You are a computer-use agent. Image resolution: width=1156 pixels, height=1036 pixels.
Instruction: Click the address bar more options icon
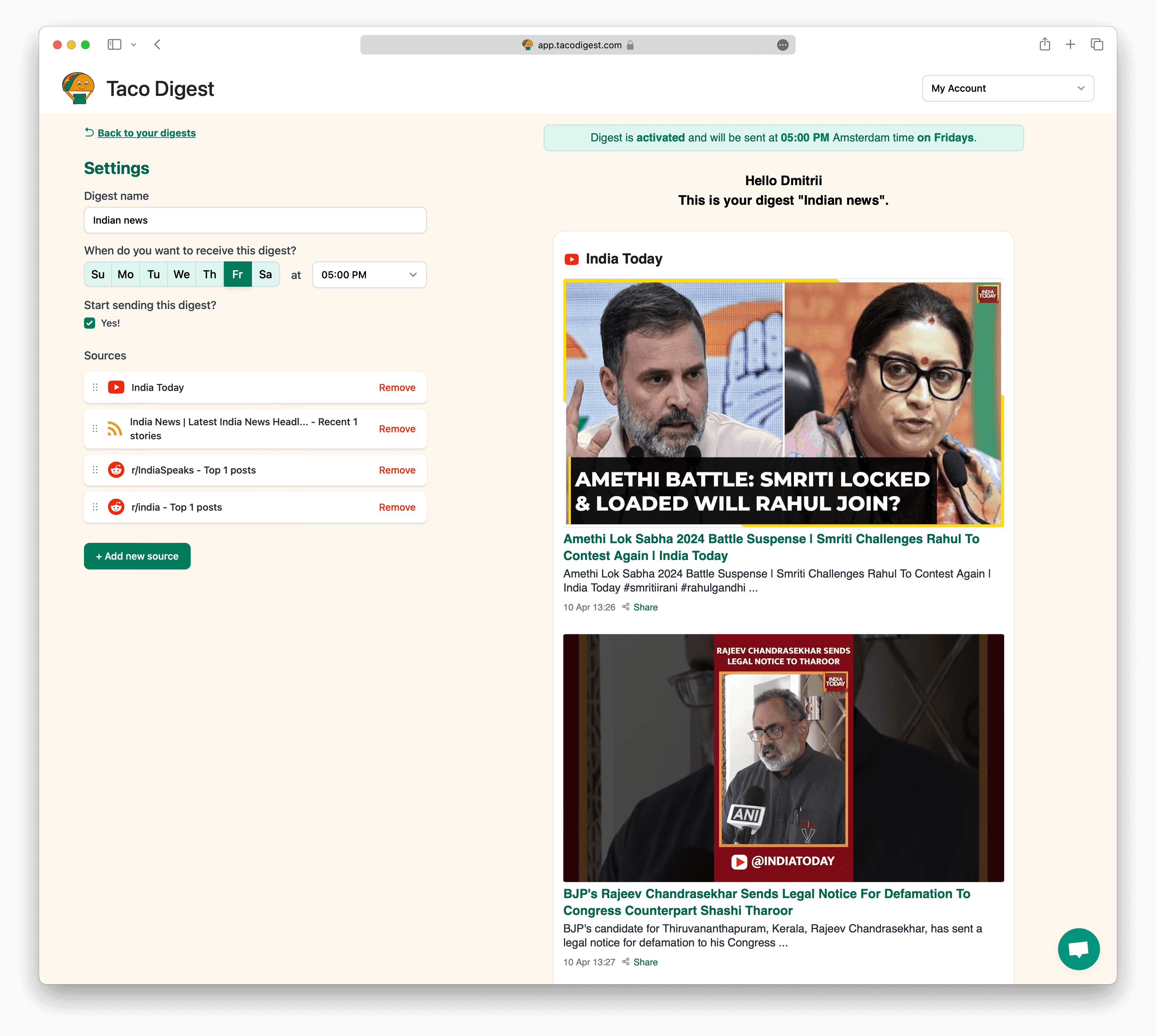[x=783, y=45]
